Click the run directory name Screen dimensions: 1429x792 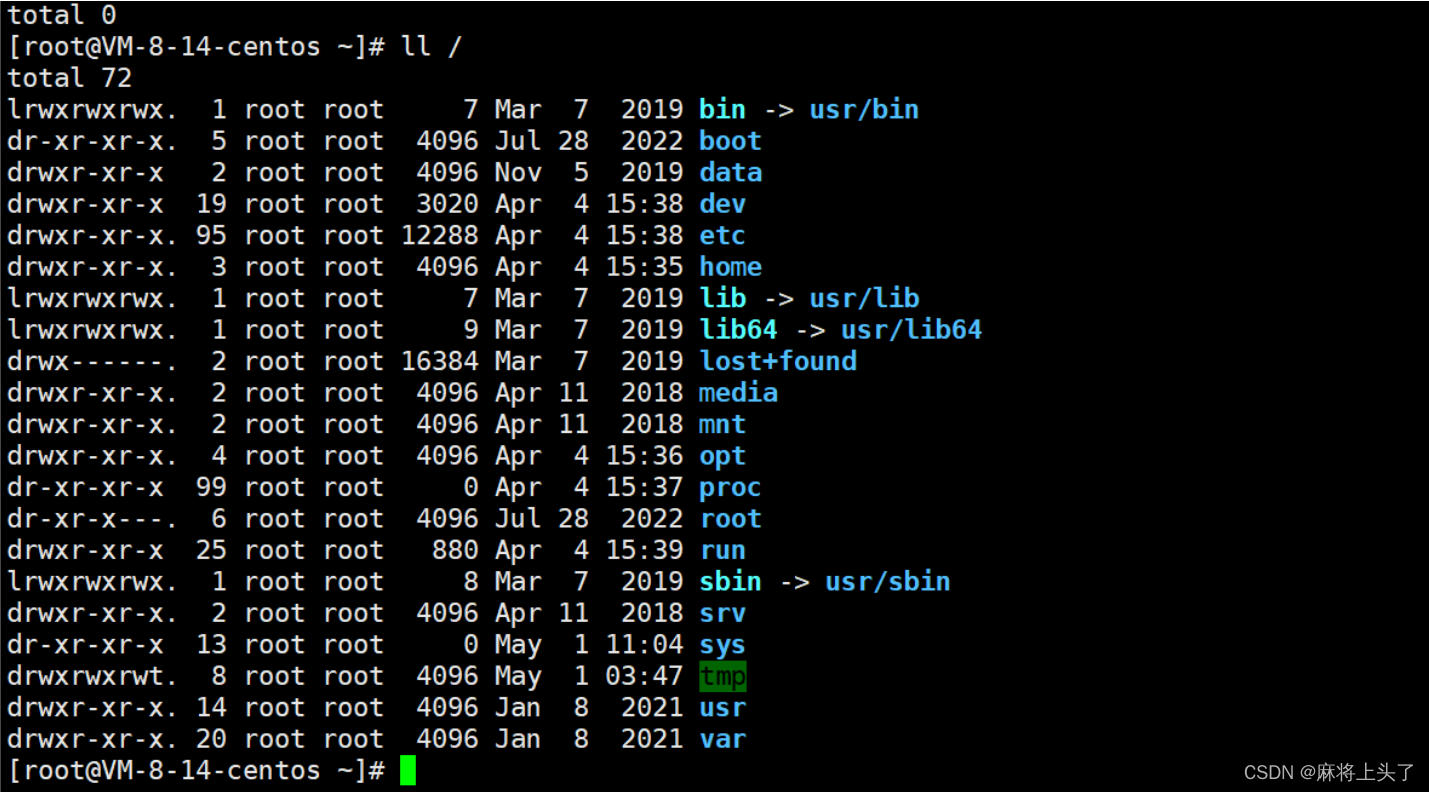click(x=722, y=550)
